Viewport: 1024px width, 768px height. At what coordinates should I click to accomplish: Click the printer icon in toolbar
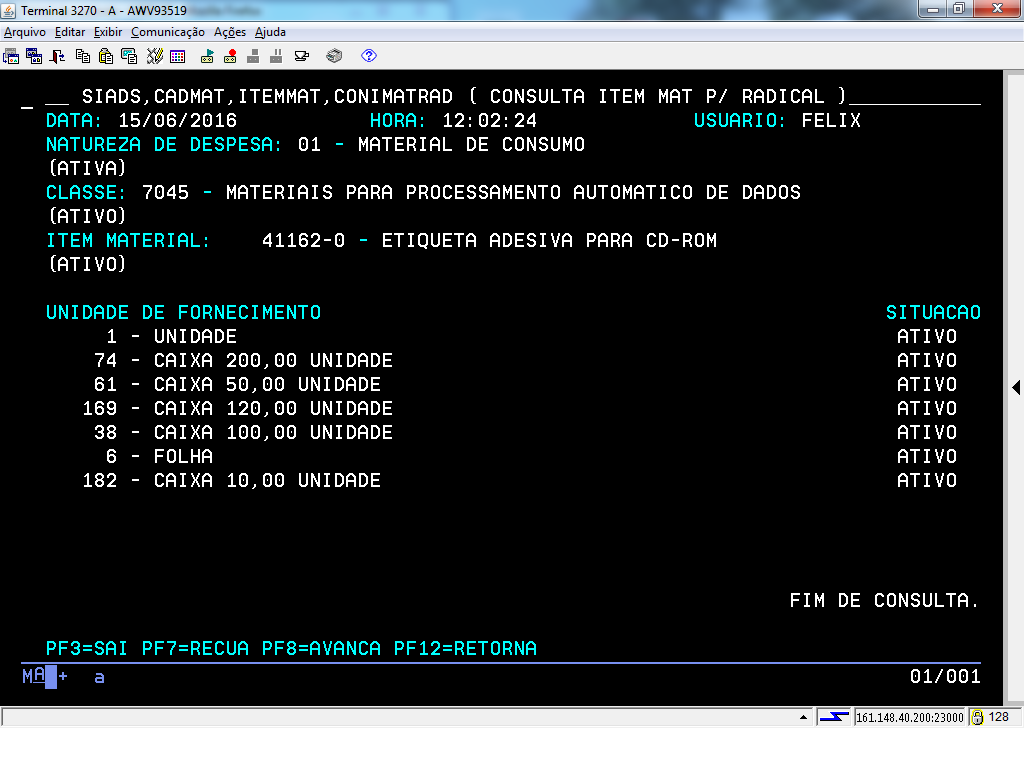click(334, 56)
